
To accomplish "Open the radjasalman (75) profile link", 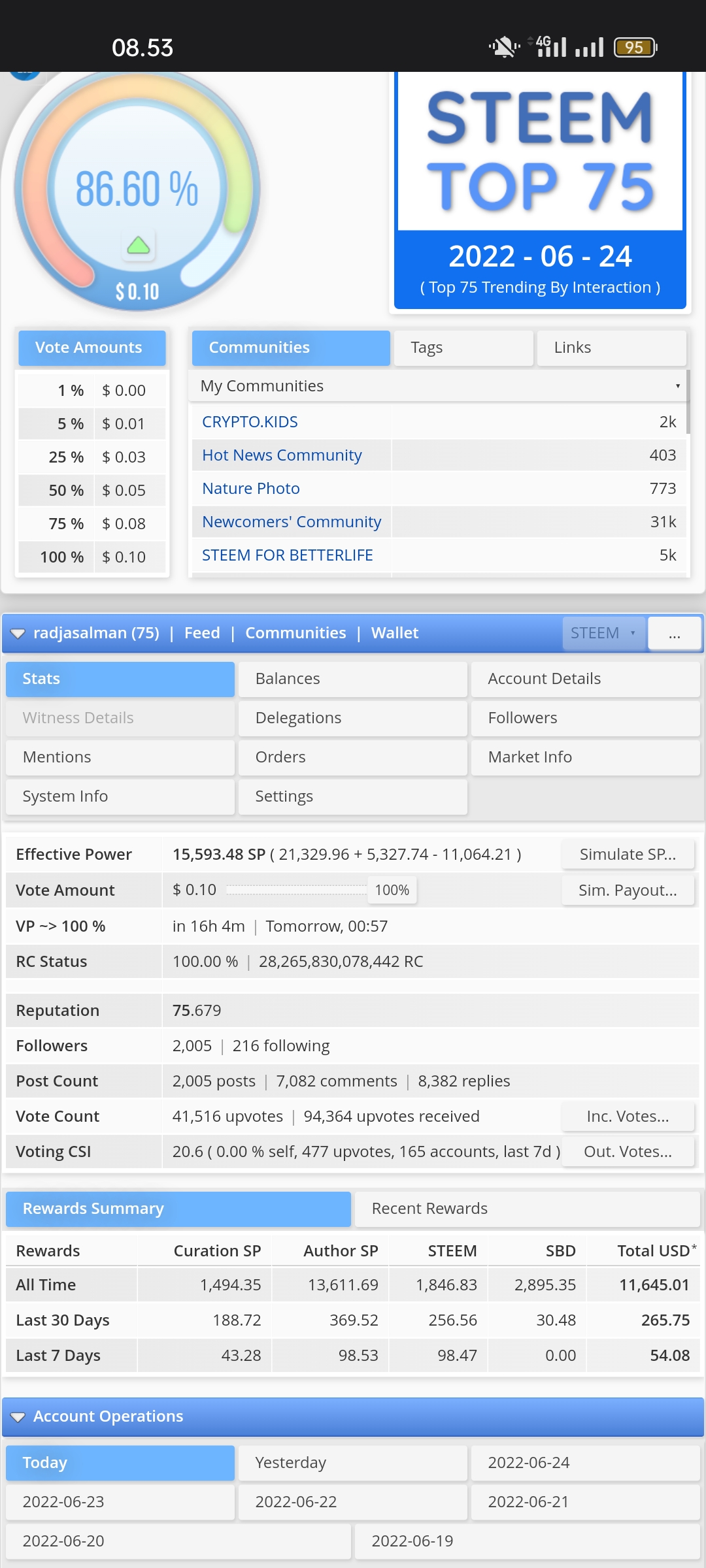I will [96, 633].
